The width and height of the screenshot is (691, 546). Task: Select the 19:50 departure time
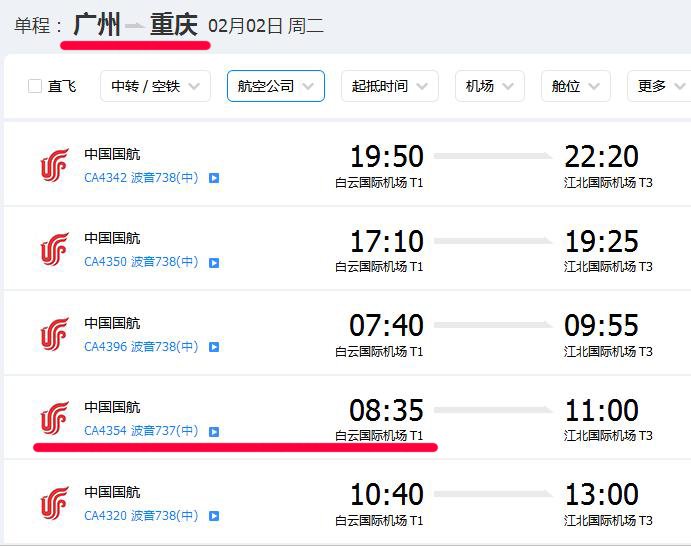click(386, 156)
